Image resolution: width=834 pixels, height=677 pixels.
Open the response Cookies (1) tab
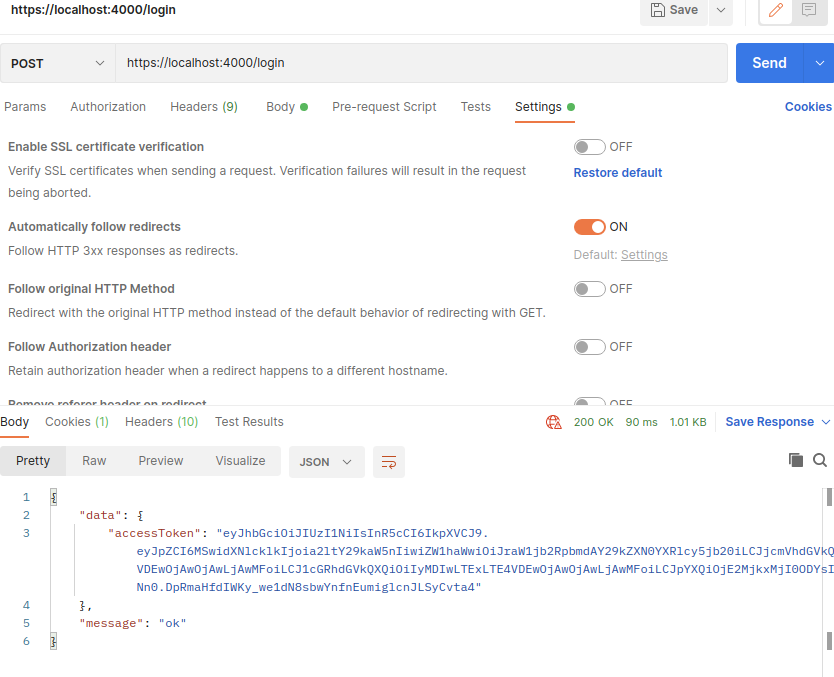(77, 422)
